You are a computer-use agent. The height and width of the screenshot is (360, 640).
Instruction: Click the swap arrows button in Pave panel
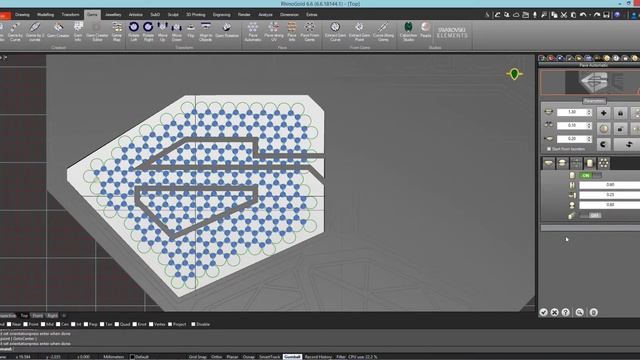tap(629, 144)
